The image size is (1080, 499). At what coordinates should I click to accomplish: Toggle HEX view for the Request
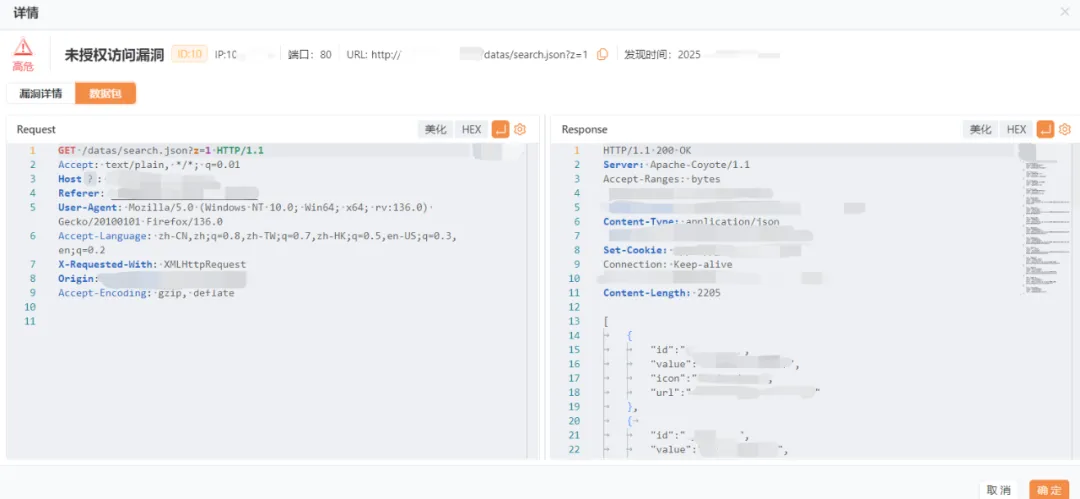coord(471,129)
